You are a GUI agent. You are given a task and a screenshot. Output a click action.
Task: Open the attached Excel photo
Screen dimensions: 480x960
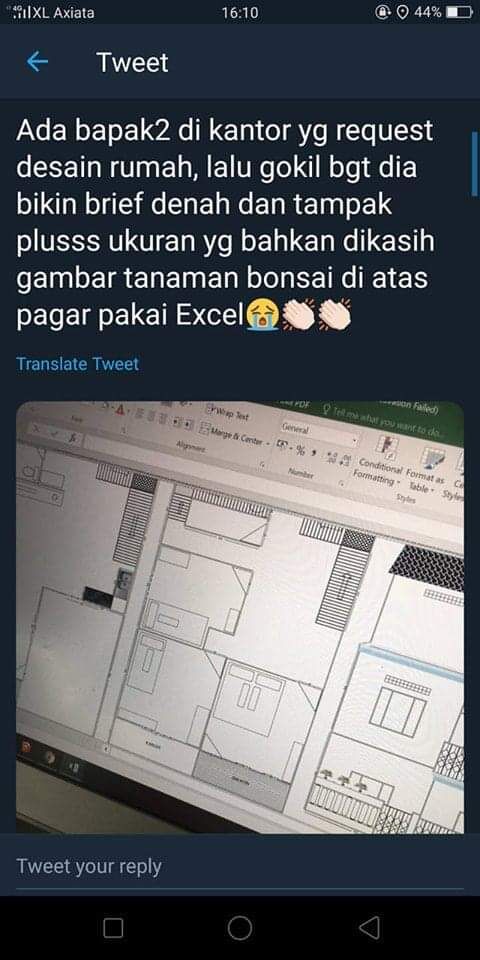pyautogui.click(x=239, y=617)
